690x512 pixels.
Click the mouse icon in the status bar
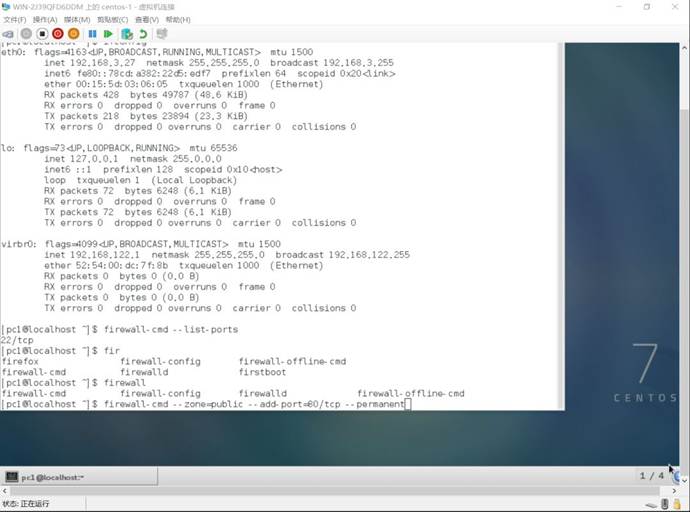tap(664, 504)
